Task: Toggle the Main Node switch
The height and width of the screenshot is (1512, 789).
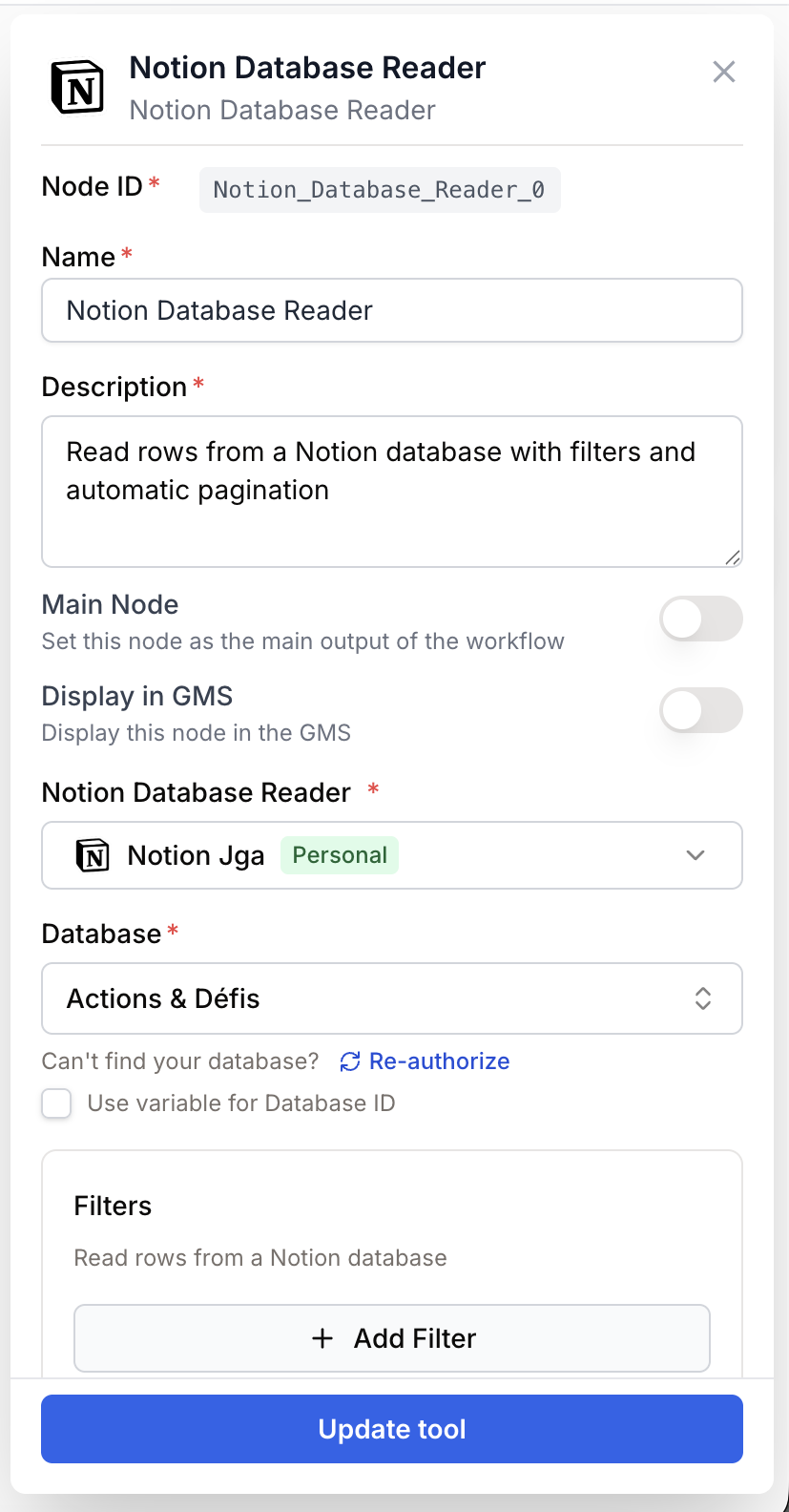Action: tap(701, 619)
